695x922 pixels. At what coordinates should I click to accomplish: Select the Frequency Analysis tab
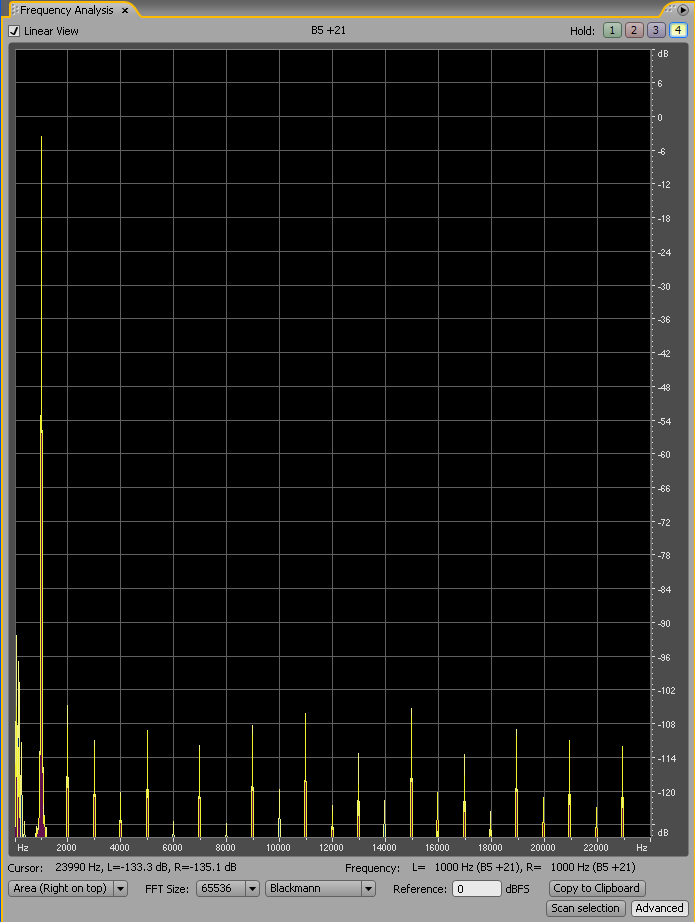coord(66,10)
